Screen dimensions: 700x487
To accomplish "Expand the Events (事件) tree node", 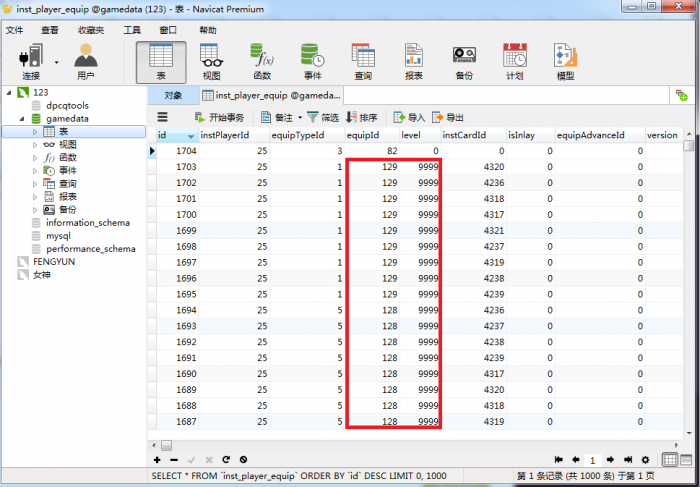I will [35, 171].
